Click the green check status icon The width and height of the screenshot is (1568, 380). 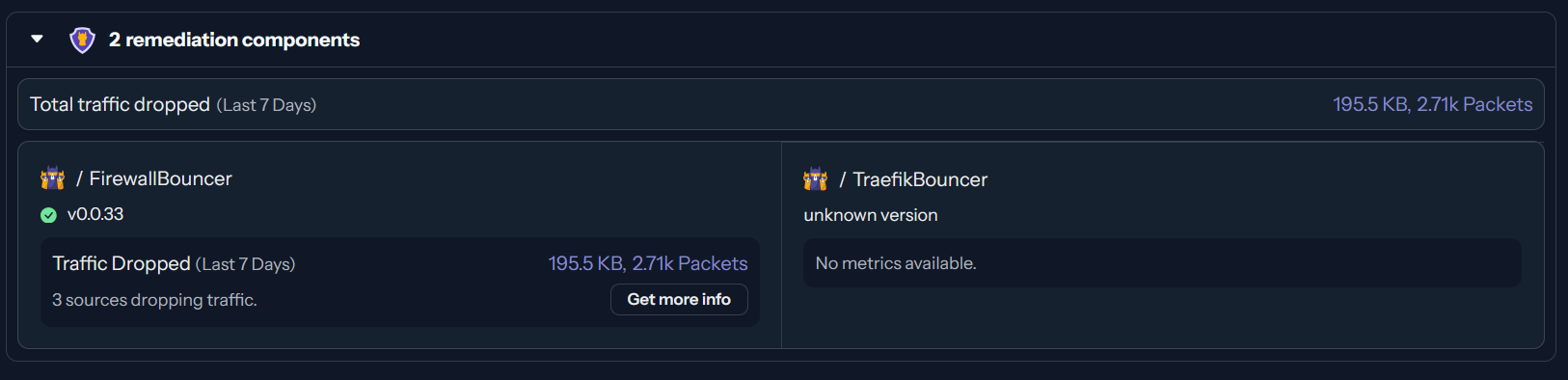[x=48, y=215]
